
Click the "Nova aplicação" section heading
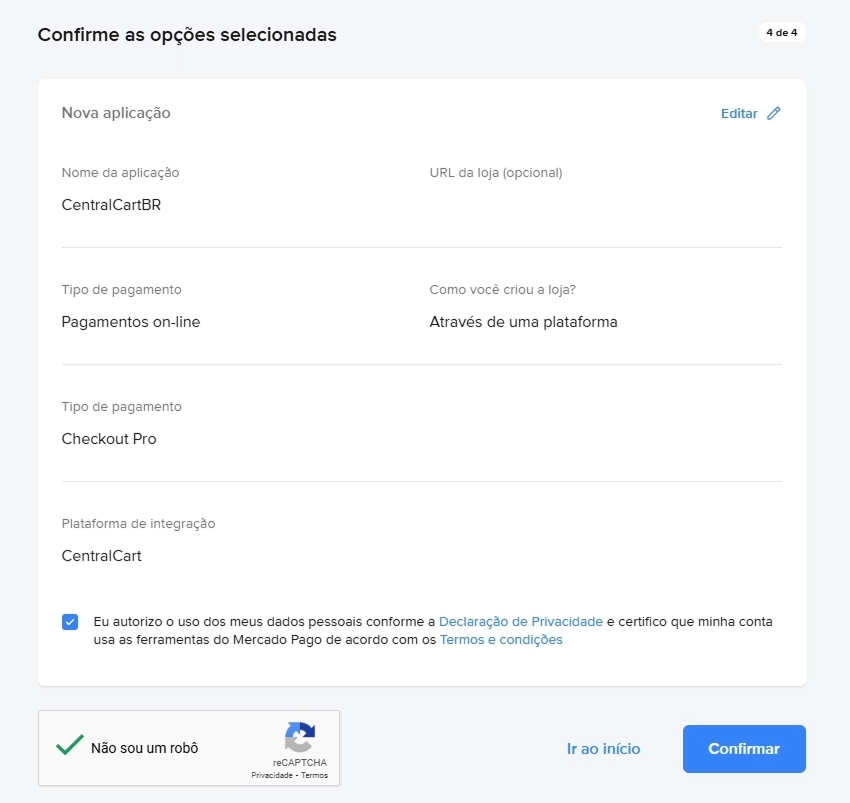coord(117,112)
